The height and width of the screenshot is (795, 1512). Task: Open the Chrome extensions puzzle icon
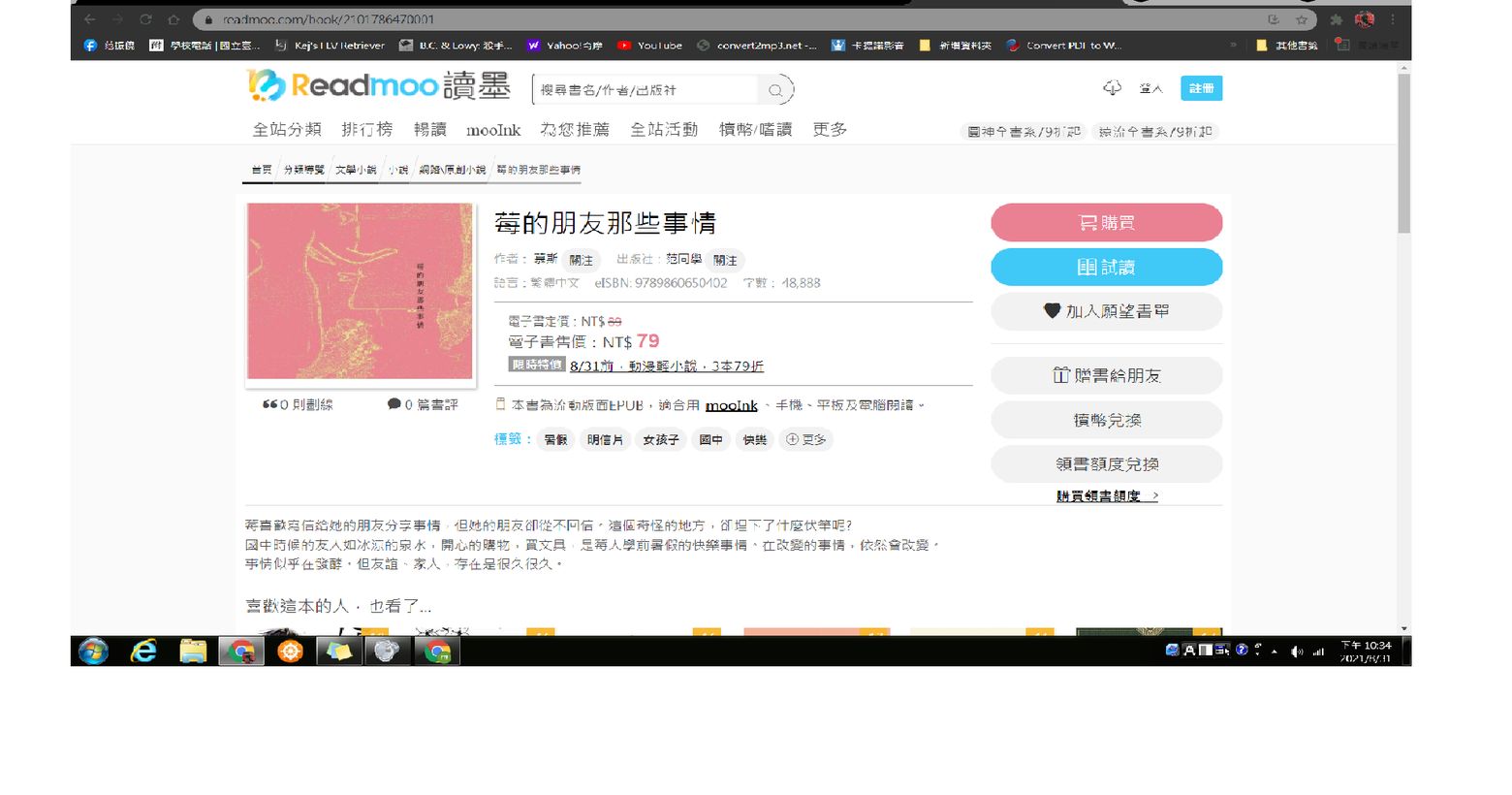(x=1336, y=19)
